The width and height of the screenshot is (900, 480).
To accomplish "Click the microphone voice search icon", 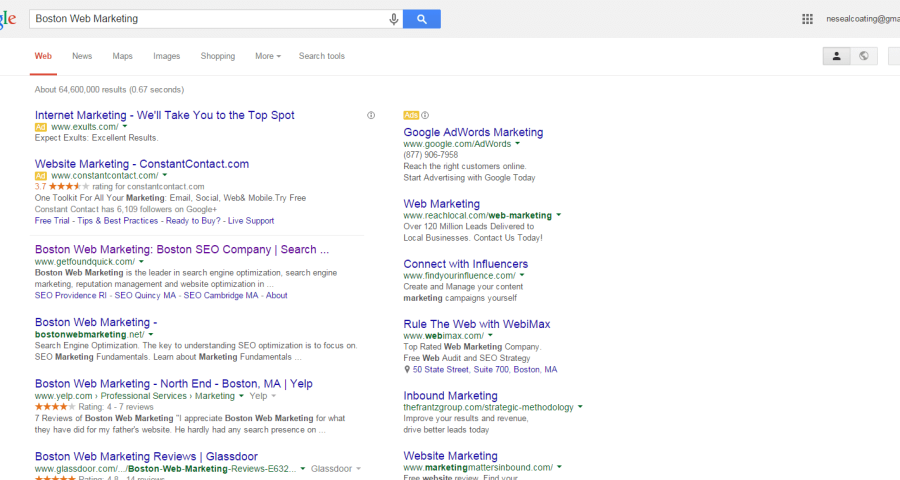I will tap(394, 19).
